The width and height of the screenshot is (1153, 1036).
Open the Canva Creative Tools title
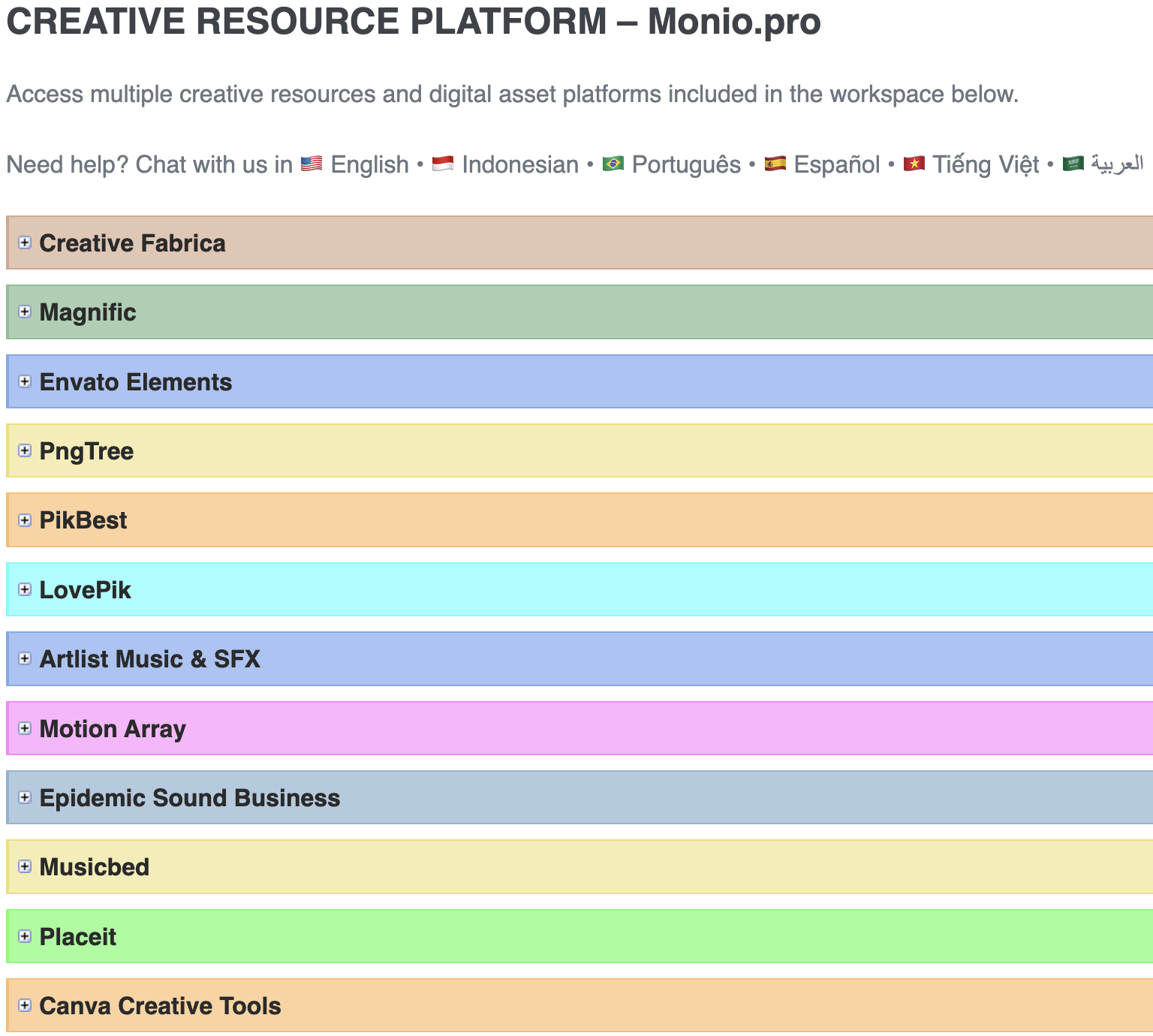[x=160, y=1006]
